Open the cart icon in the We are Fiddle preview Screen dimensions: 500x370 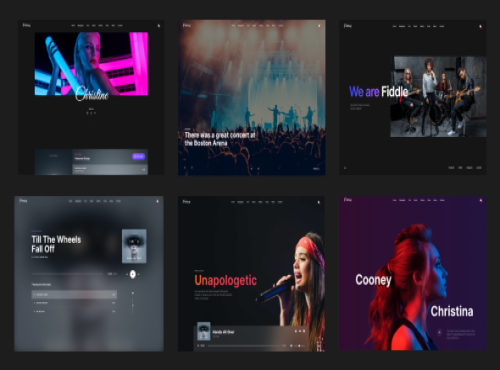point(480,26)
